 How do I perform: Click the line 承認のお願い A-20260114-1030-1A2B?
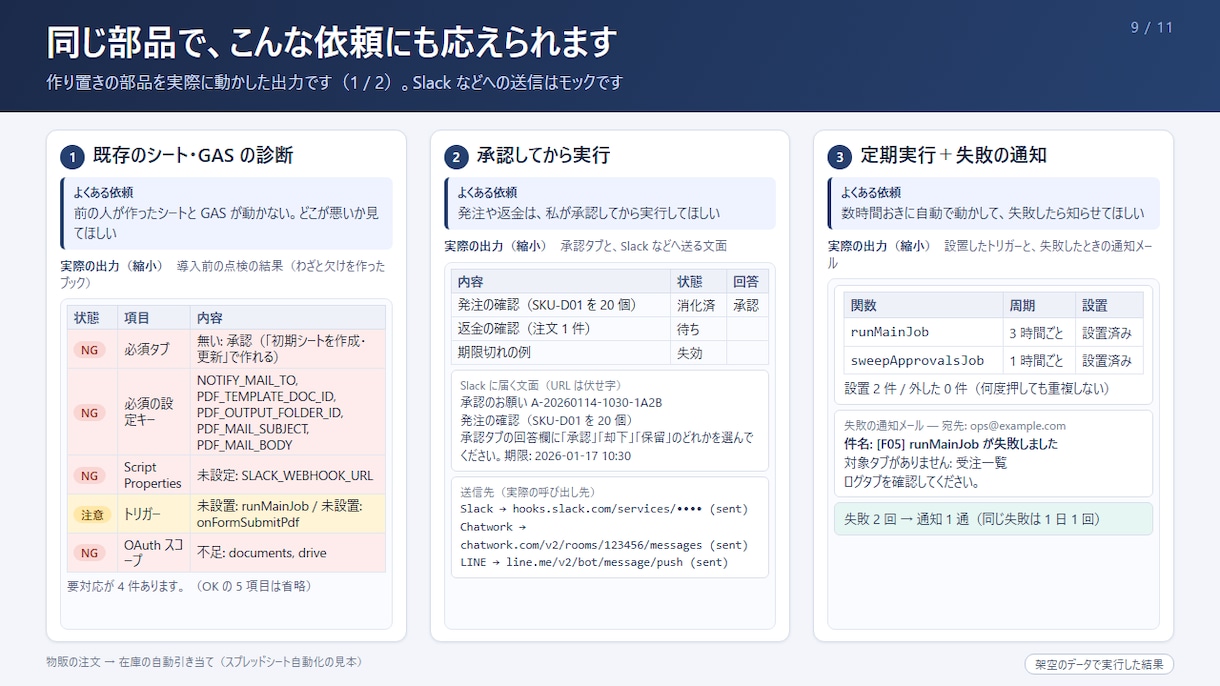(561, 402)
